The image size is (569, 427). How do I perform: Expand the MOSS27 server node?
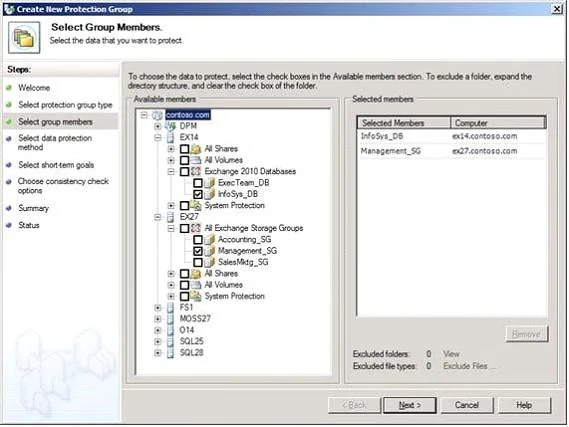[157, 319]
